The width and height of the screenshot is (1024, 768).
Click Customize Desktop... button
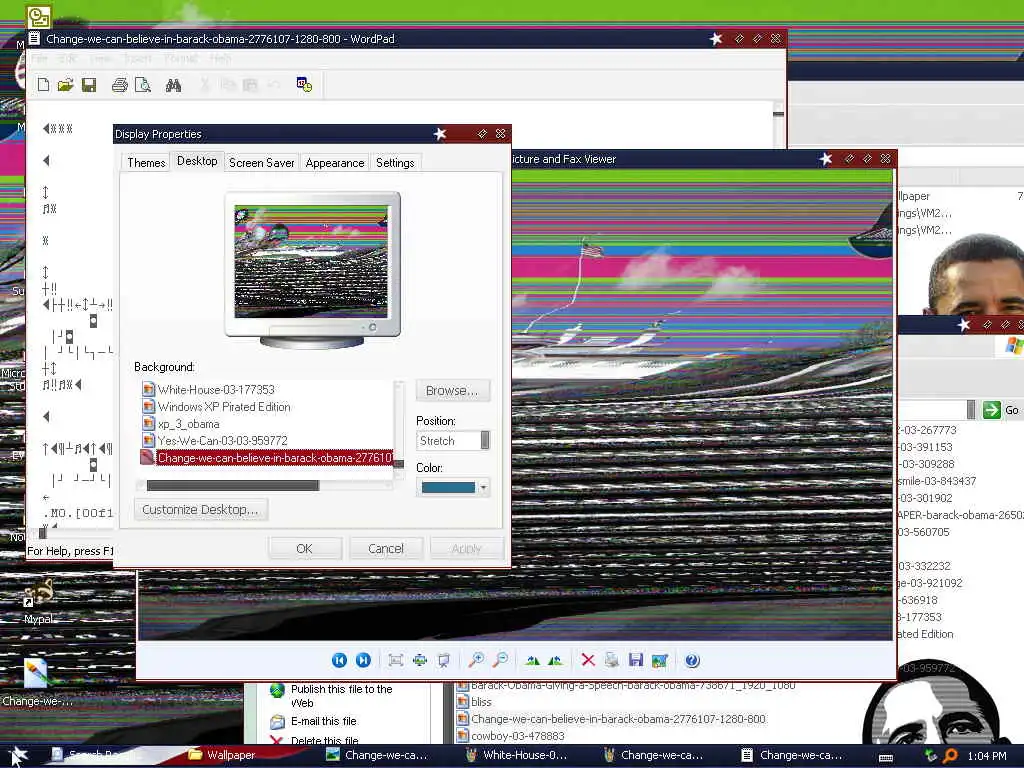[x=200, y=509]
